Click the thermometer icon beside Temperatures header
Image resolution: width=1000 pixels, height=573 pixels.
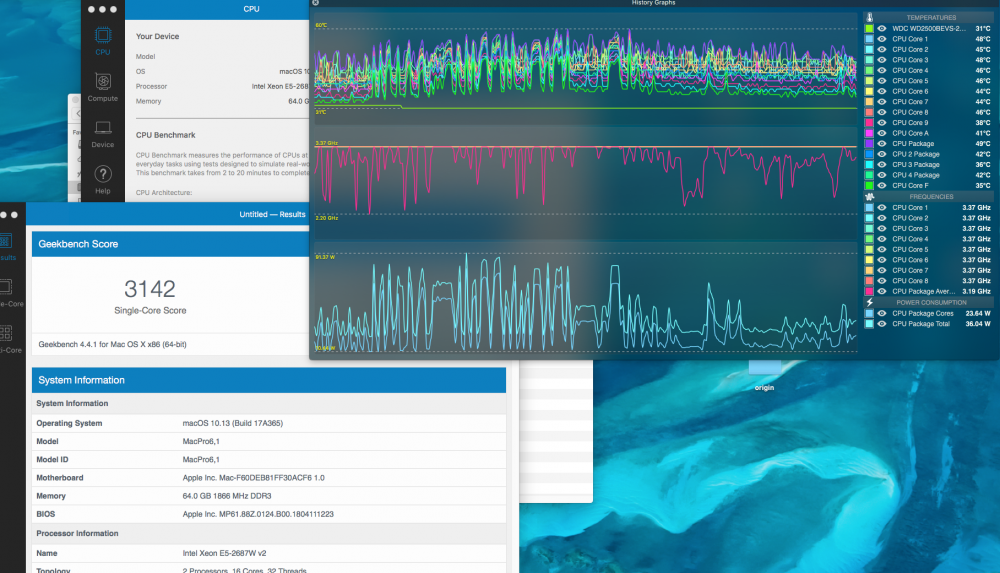pyautogui.click(x=869, y=17)
